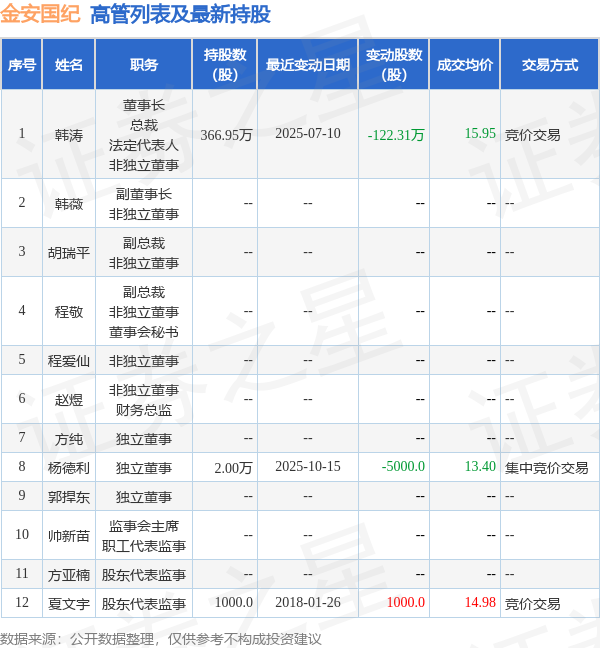Click 监事会主席 title text
The height and width of the screenshot is (648, 600).
pos(143,526)
